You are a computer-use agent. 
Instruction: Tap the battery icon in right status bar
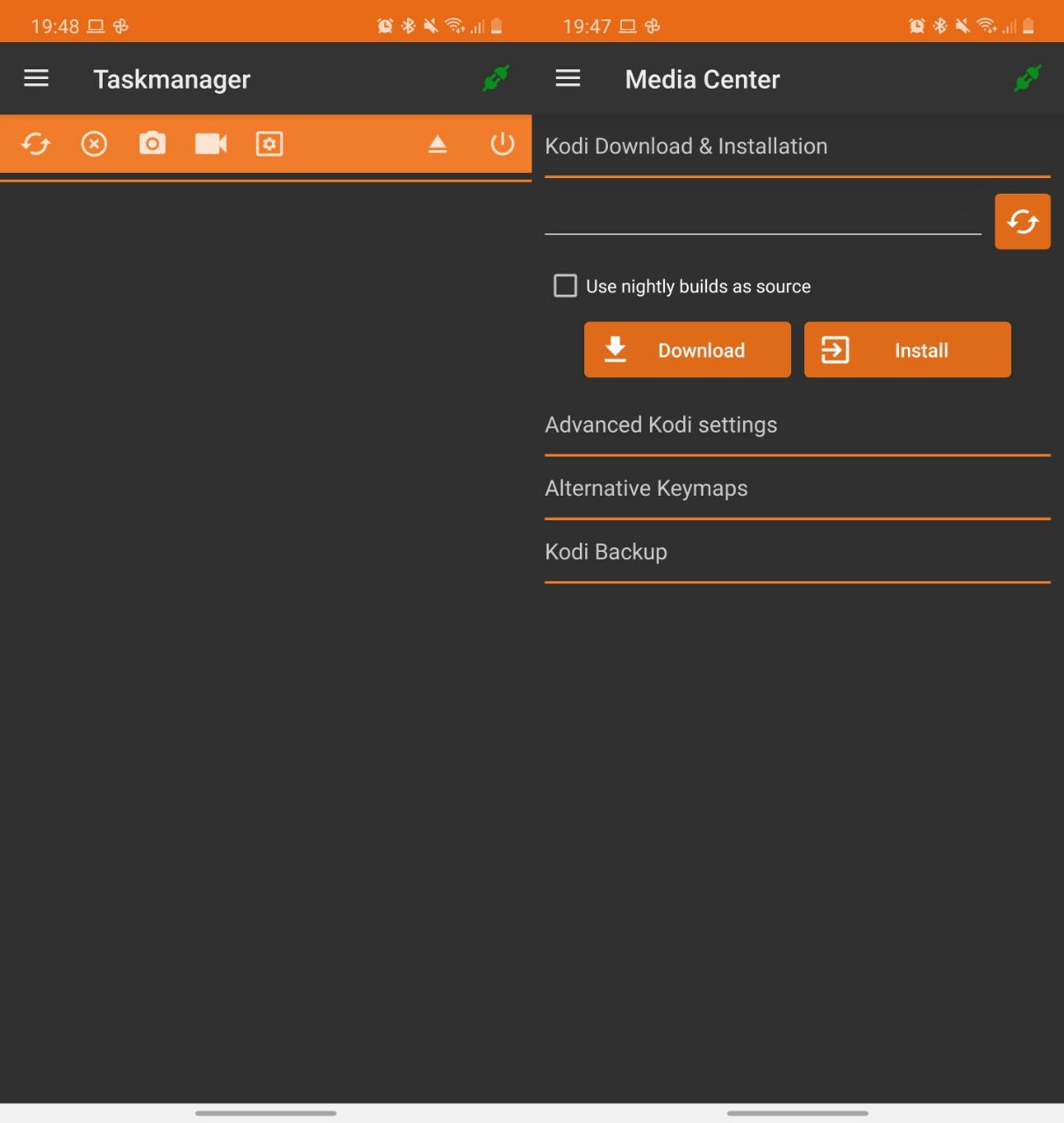coord(1028,25)
